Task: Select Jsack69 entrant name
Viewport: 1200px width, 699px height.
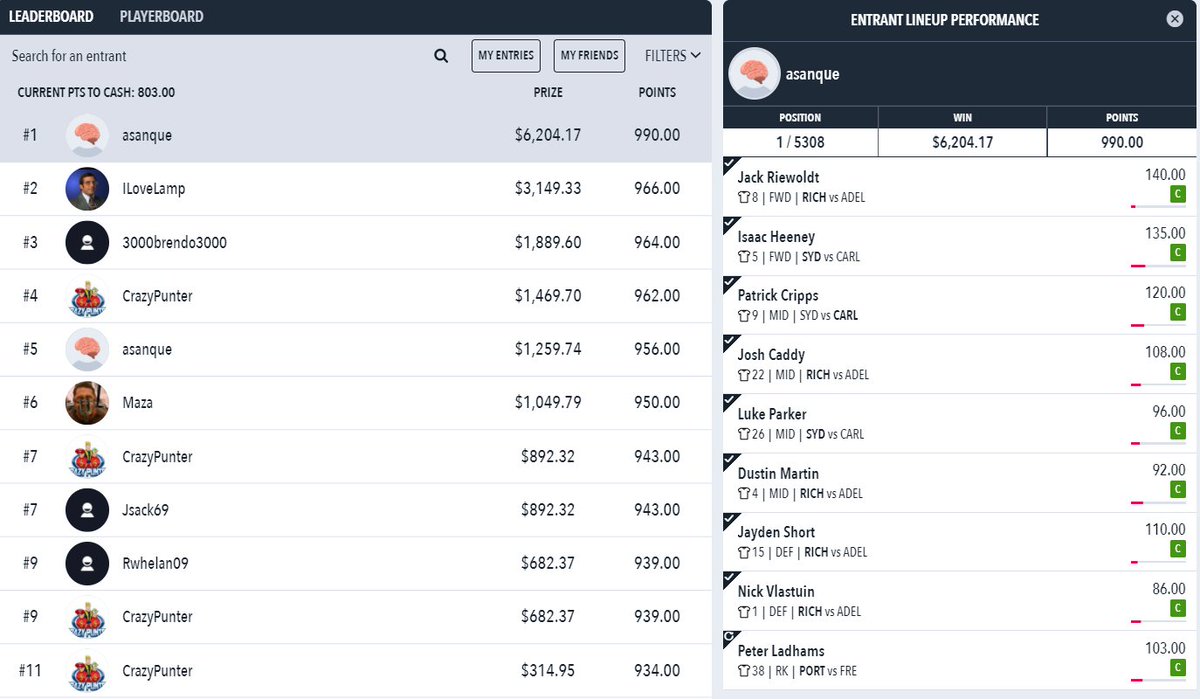Action: tap(146, 510)
